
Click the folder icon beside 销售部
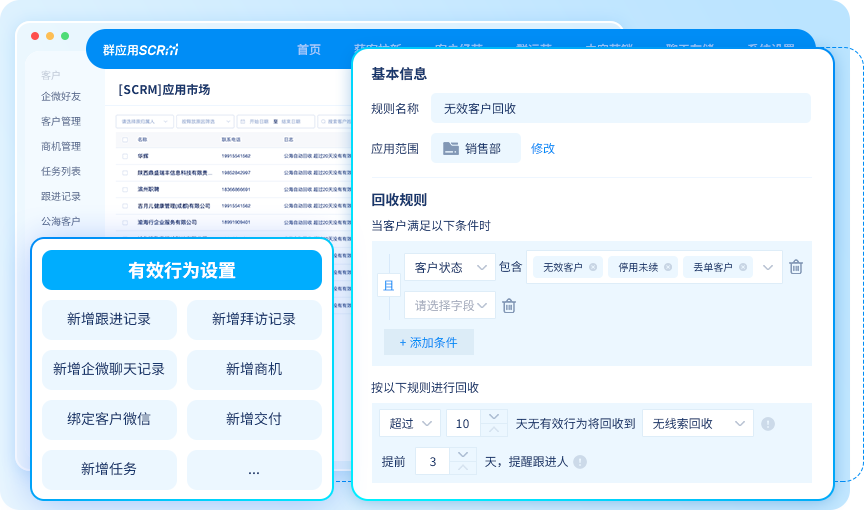(x=451, y=148)
